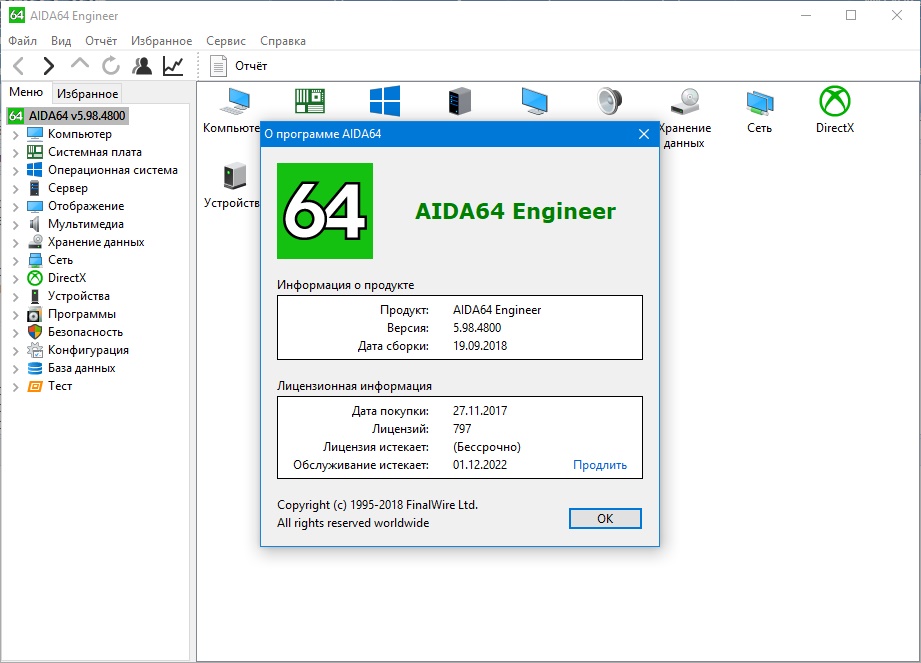Switch to the Избранное tab

(x=87, y=94)
